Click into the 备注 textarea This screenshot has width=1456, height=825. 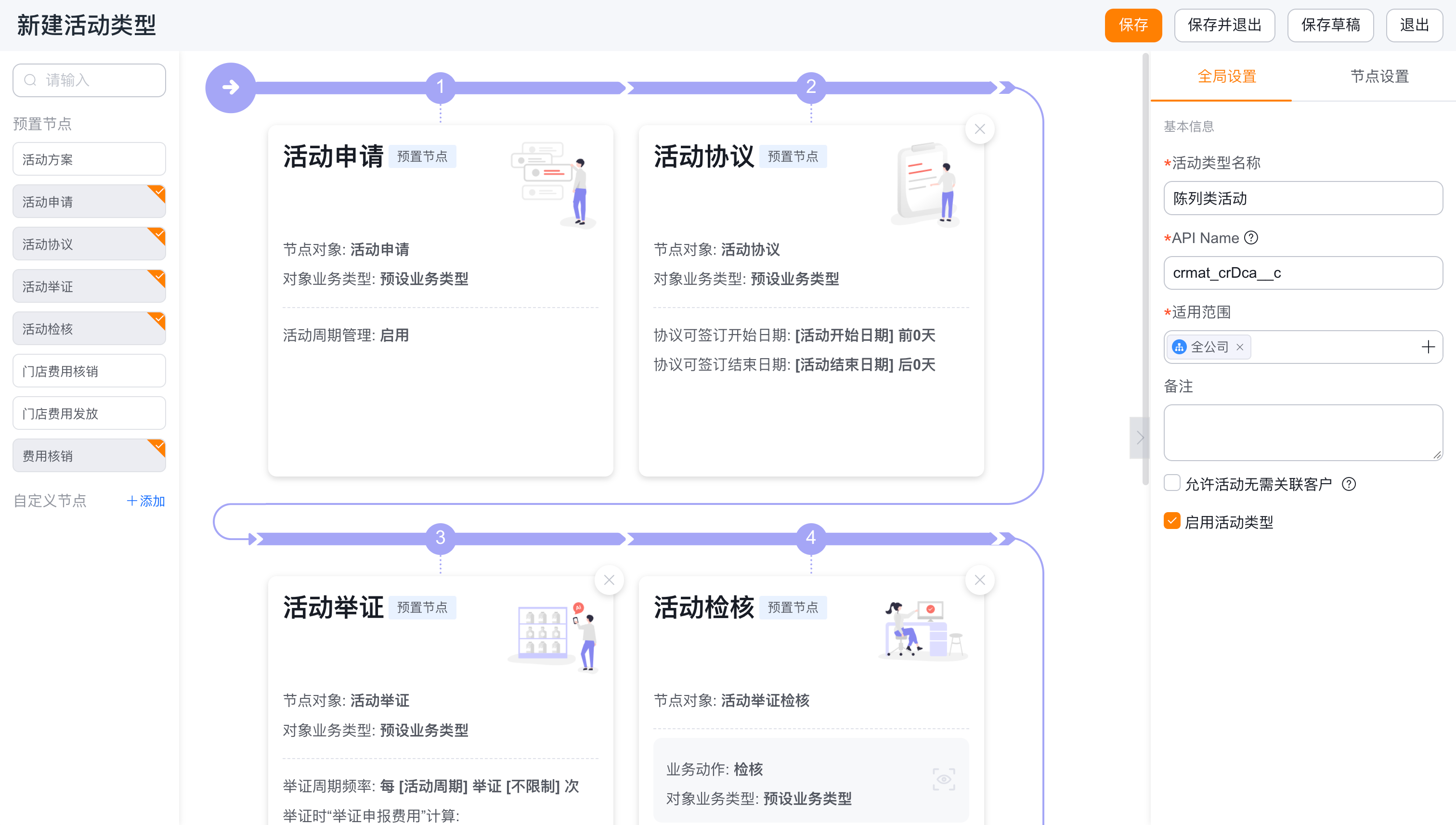1303,432
